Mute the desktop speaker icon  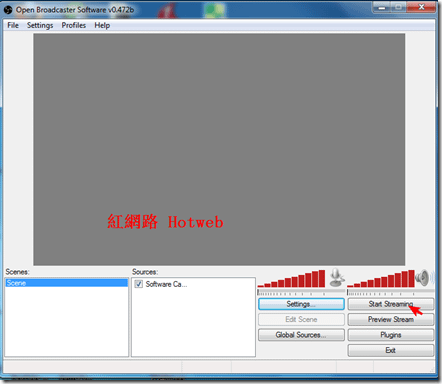(x=423, y=278)
